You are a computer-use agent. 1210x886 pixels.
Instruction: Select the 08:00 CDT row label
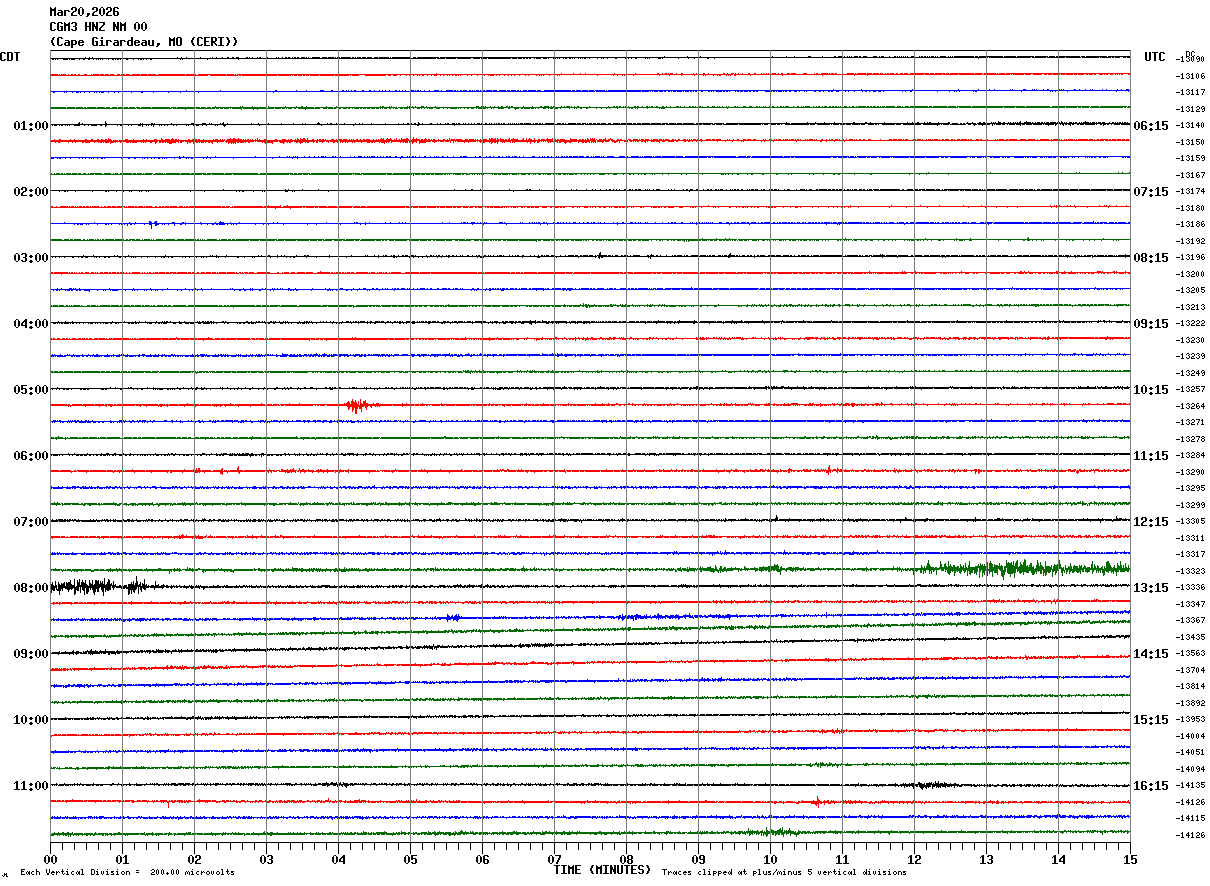click(31, 588)
